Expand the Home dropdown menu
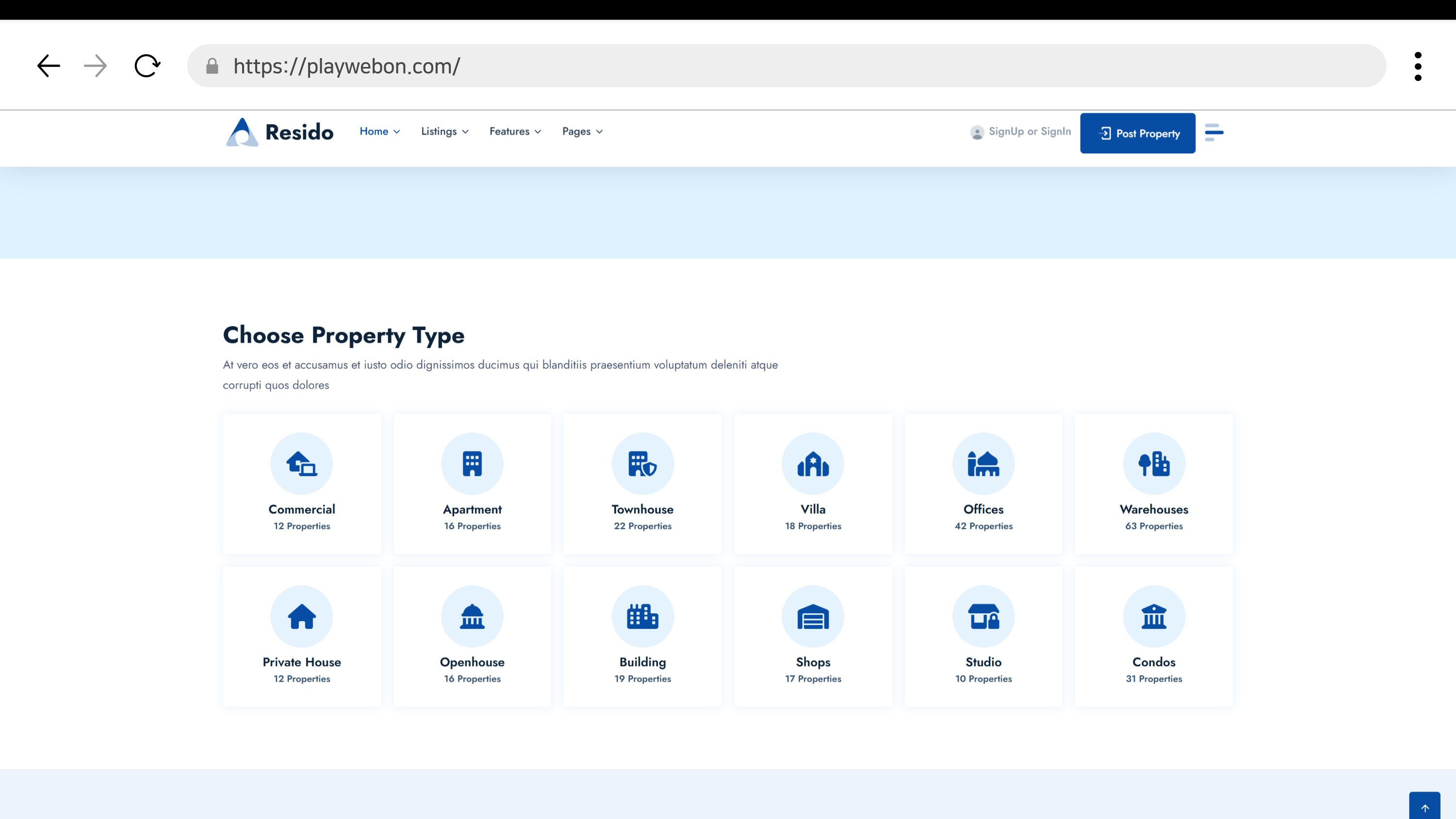This screenshot has height=819, width=1456. (379, 131)
